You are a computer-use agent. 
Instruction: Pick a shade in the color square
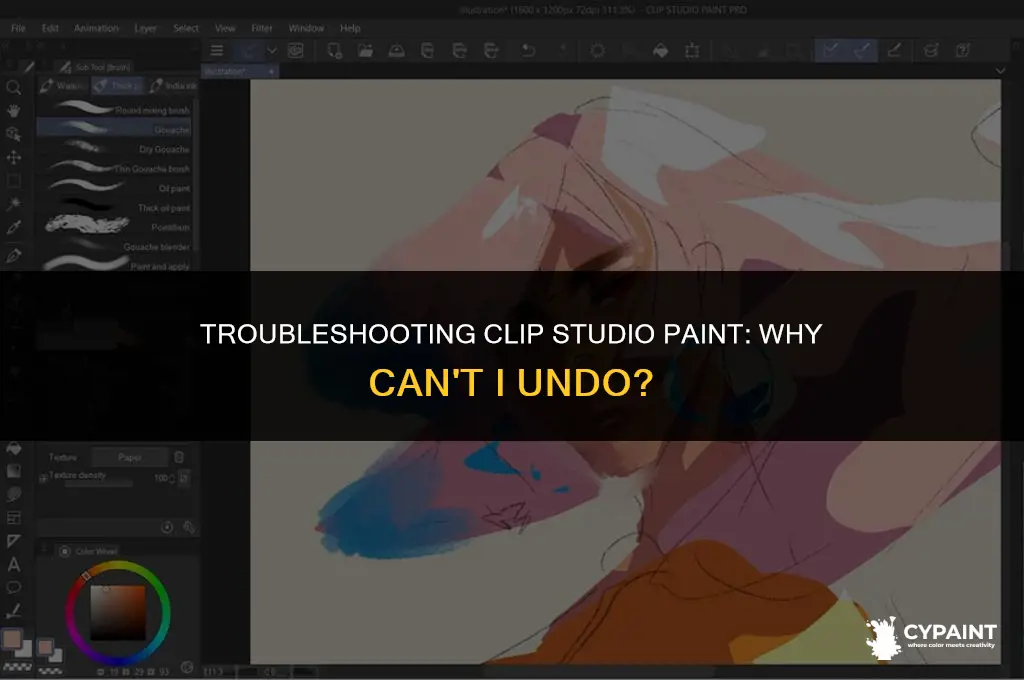[118, 613]
